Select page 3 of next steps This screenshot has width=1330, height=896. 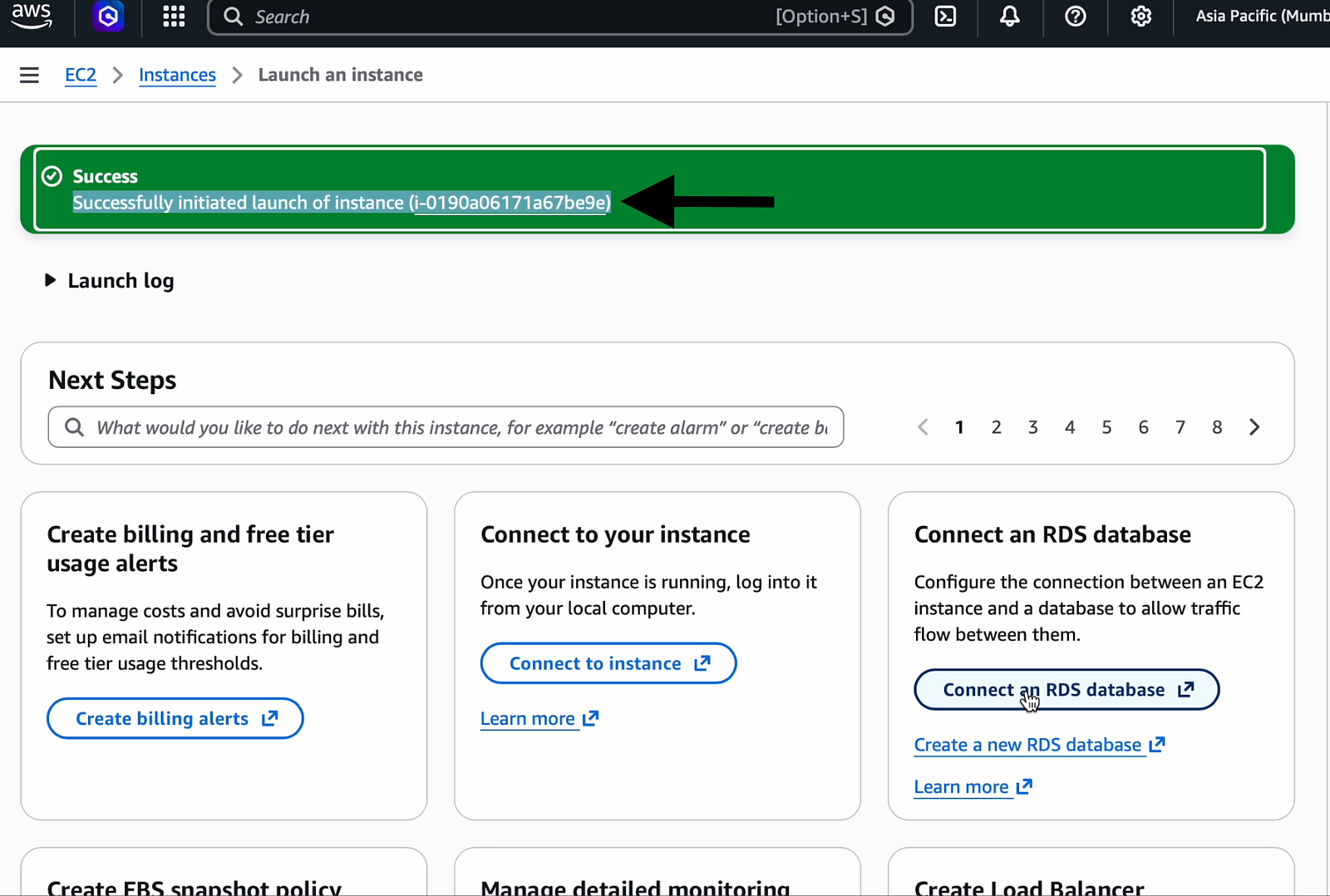[x=1032, y=427]
